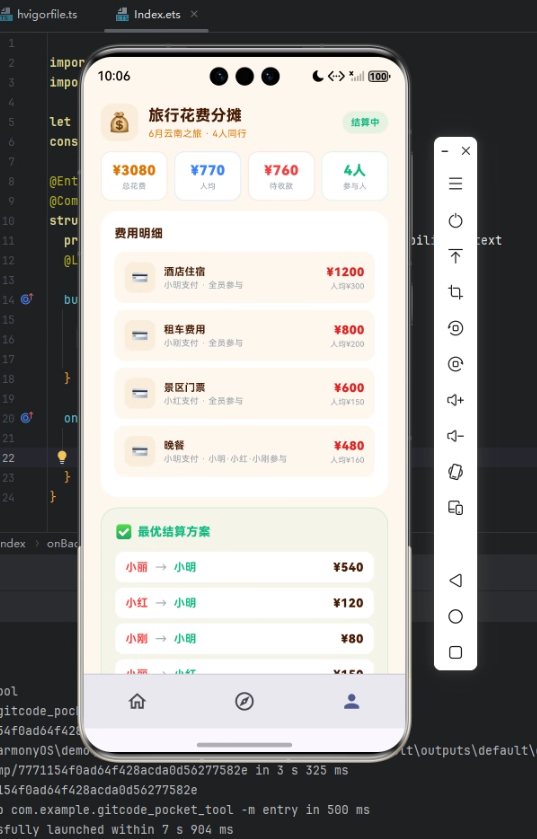
Task: Close the emulator toolbar panel
Action: click(x=466, y=151)
